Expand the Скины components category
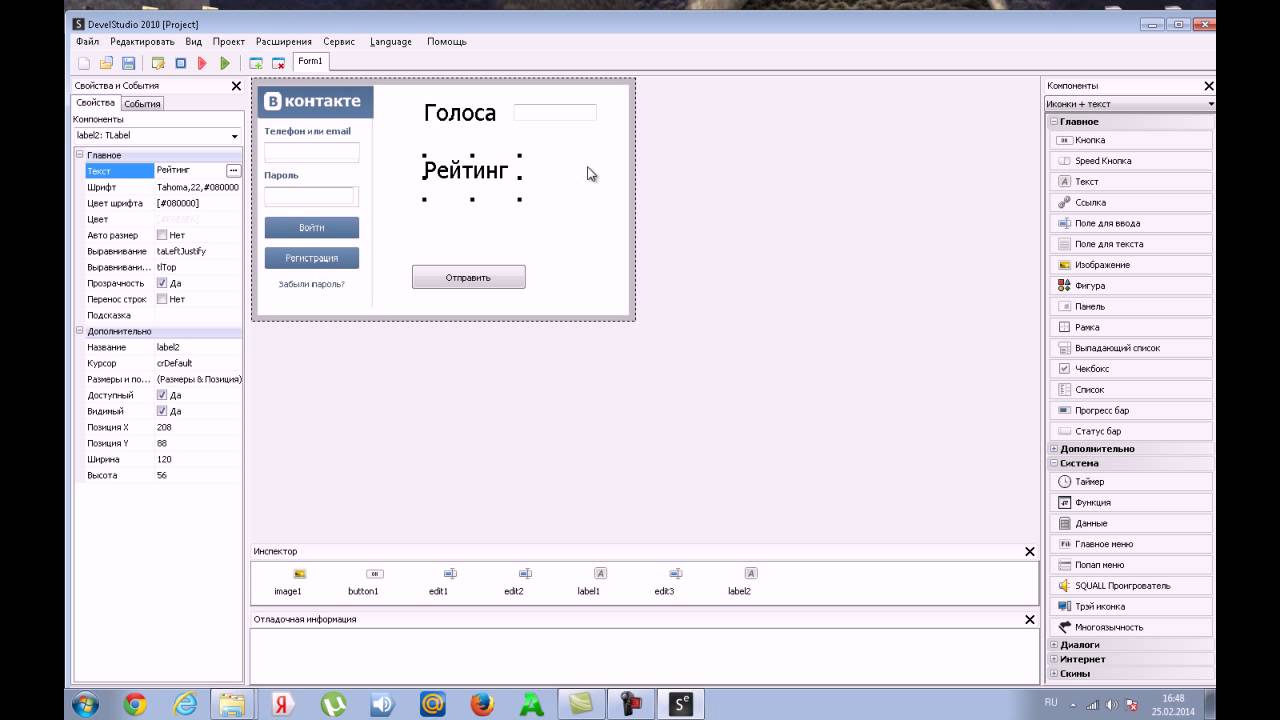The image size is (1280, 720). [1054, 674]
